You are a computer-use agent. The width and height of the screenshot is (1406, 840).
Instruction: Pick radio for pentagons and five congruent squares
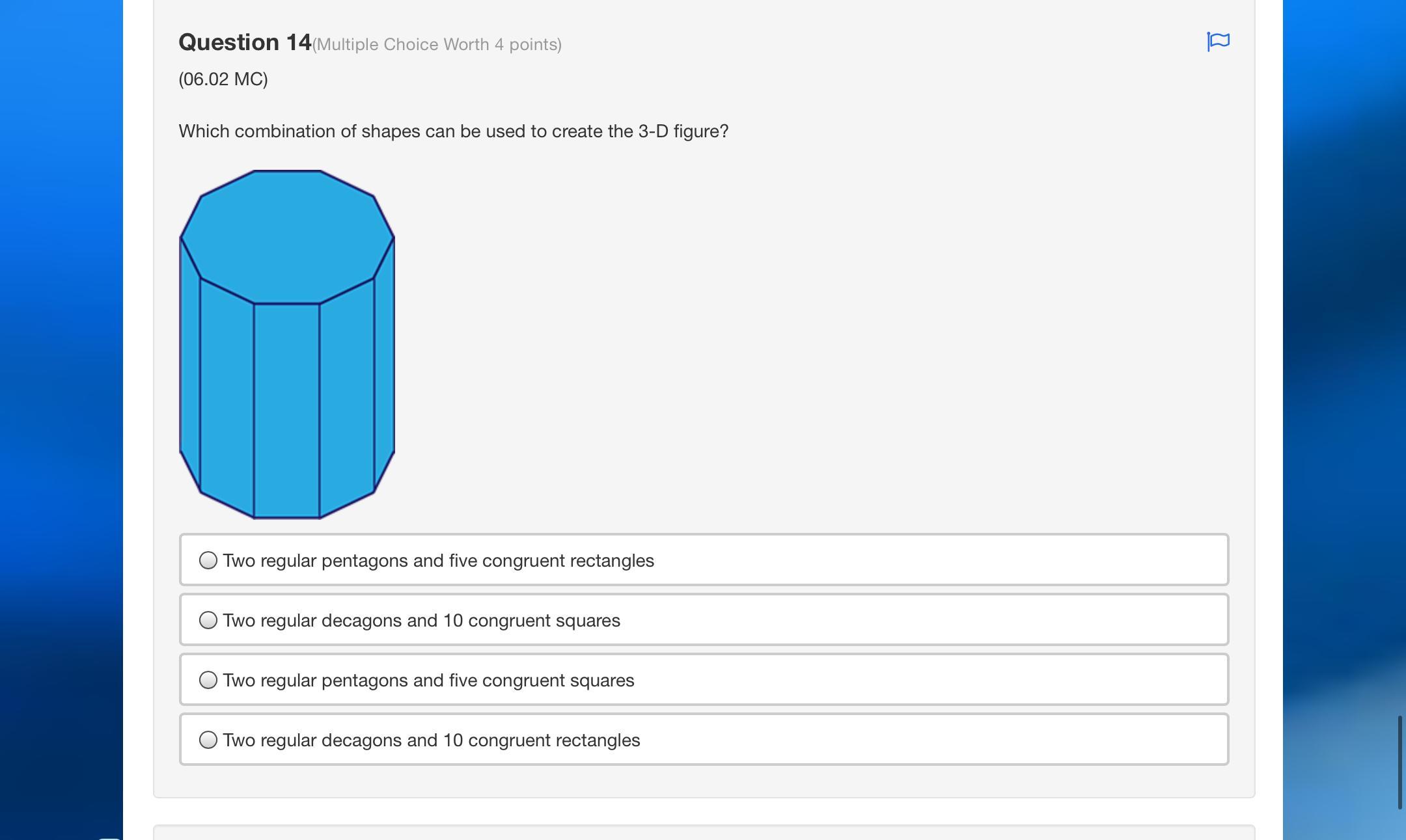click(x=208, y=680)
